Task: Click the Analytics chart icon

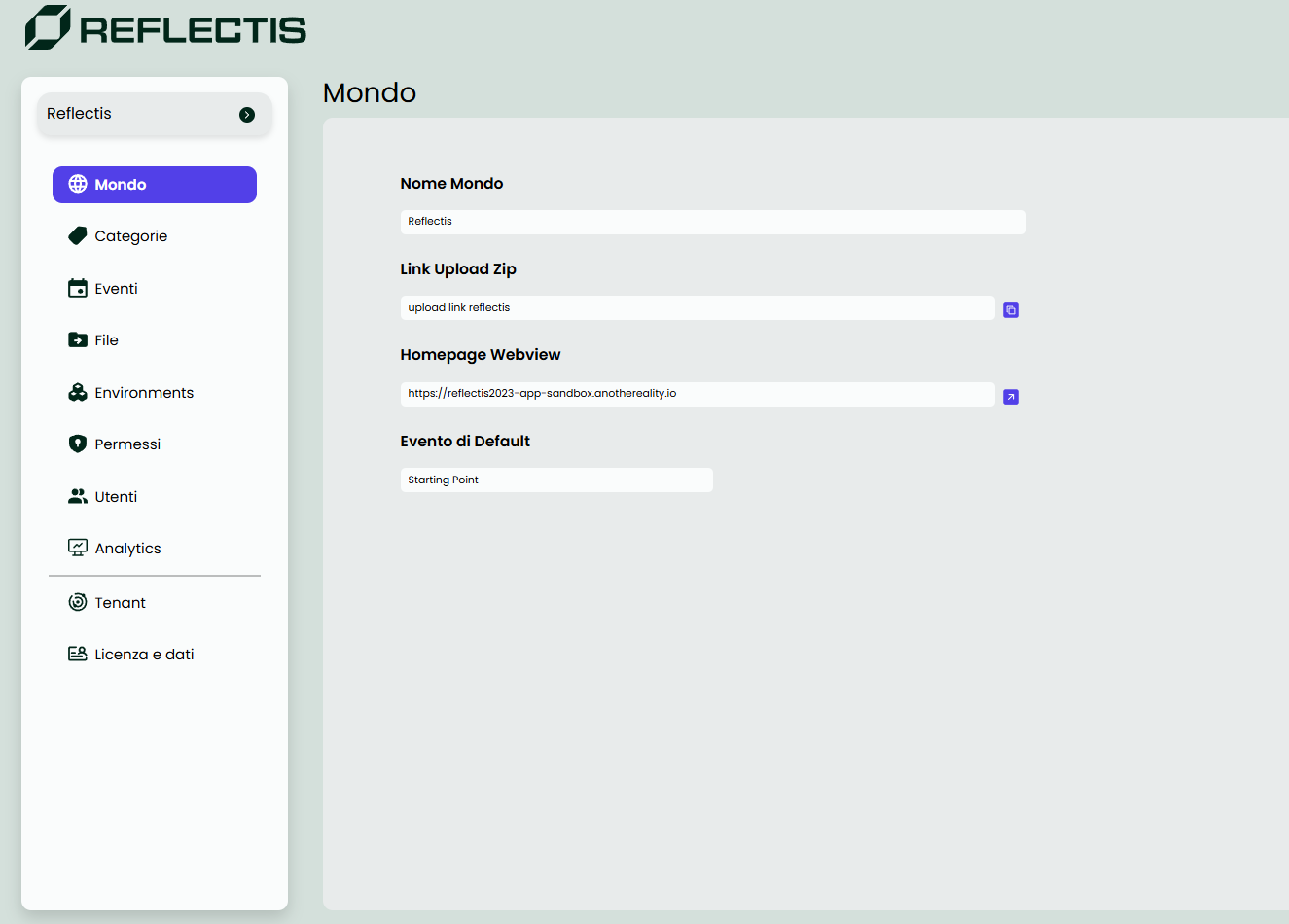Action: pyautogui.click(x=78, y=549)
